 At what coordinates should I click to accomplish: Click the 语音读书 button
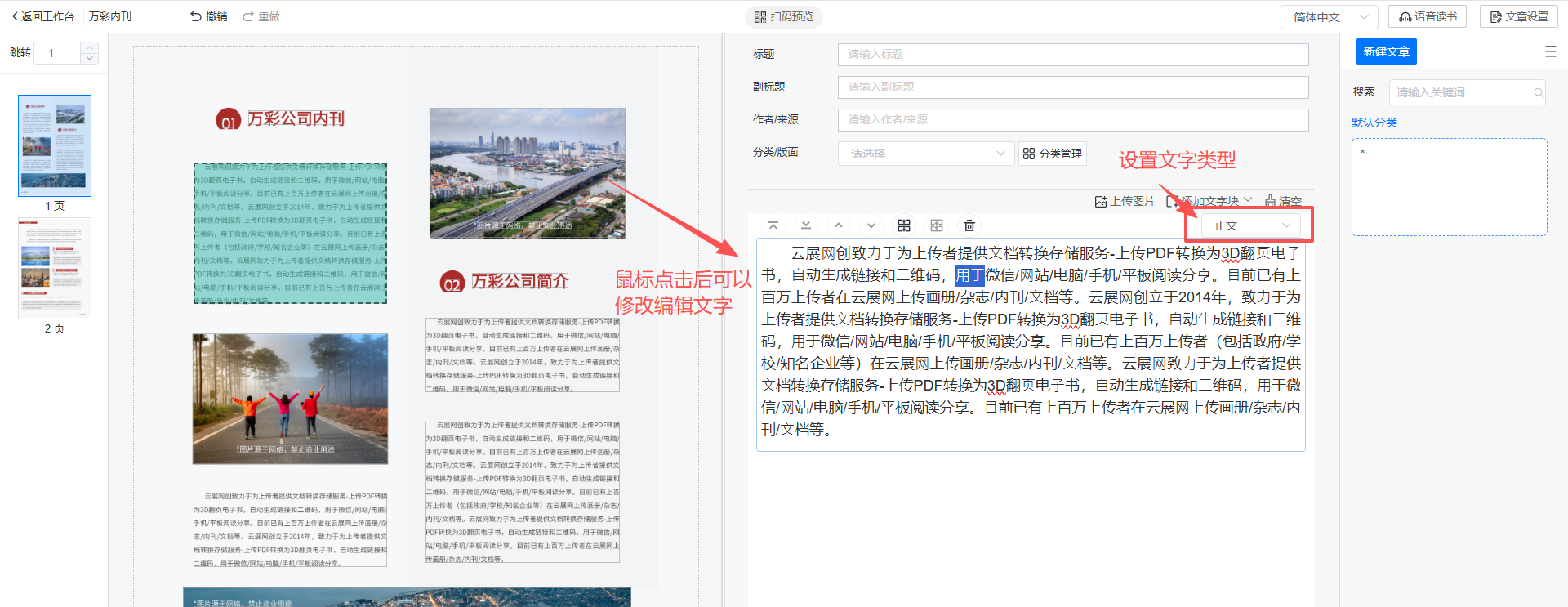[x=1427, y=17]
